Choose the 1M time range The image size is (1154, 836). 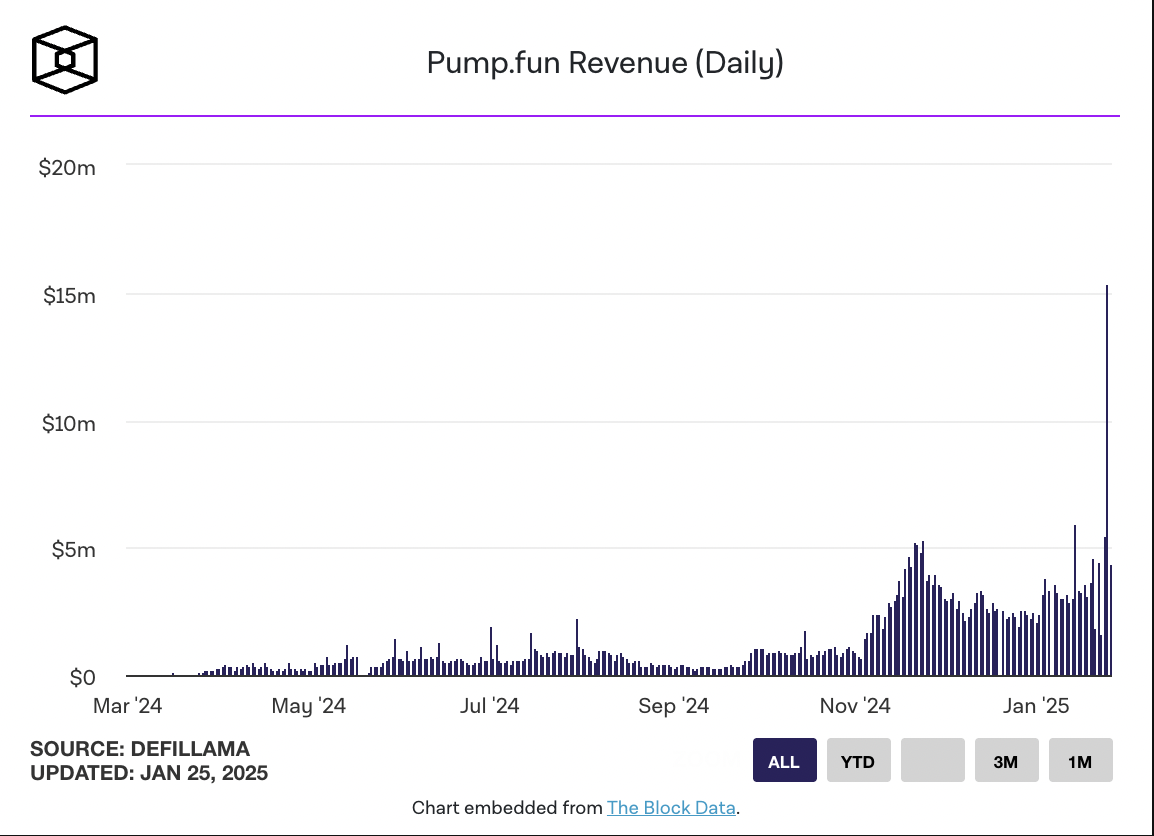pos(1080,761)
